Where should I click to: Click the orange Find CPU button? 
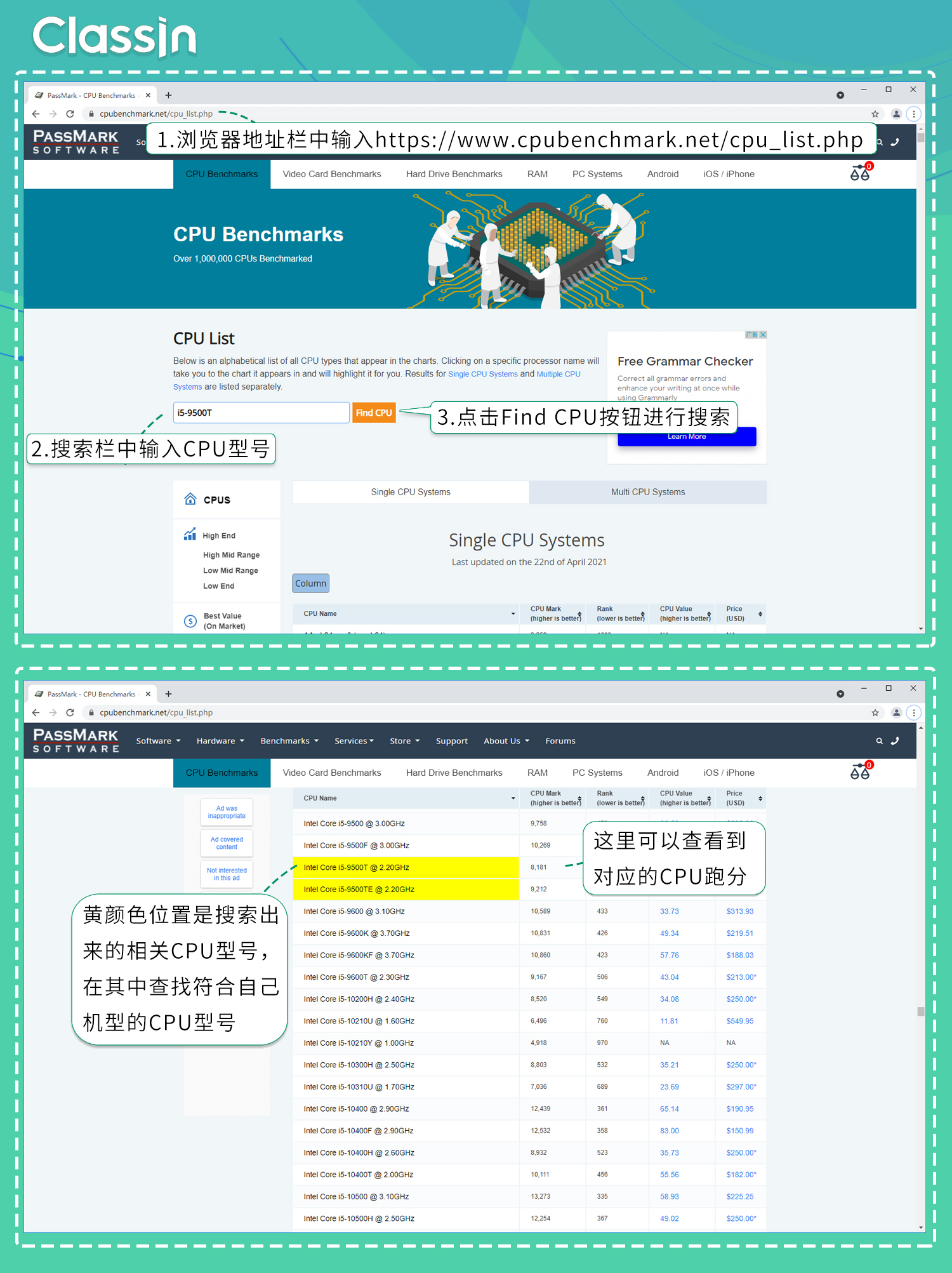(x=374, y=413)
